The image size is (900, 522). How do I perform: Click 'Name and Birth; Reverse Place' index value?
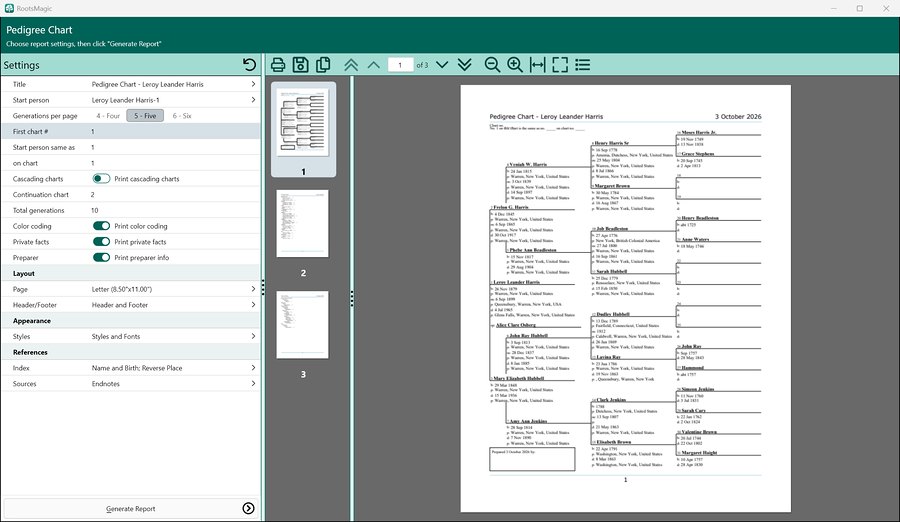137,368
